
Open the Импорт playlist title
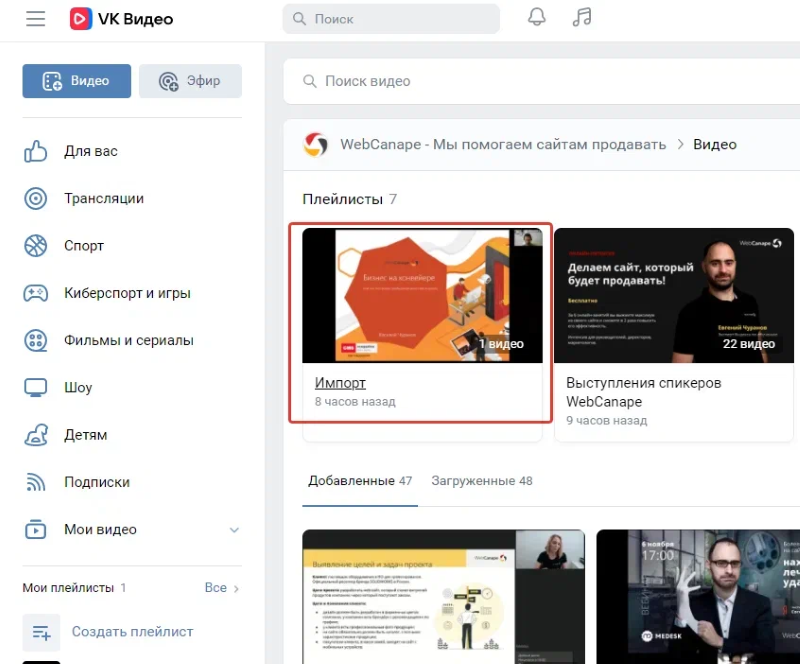[x=340, y=383]
